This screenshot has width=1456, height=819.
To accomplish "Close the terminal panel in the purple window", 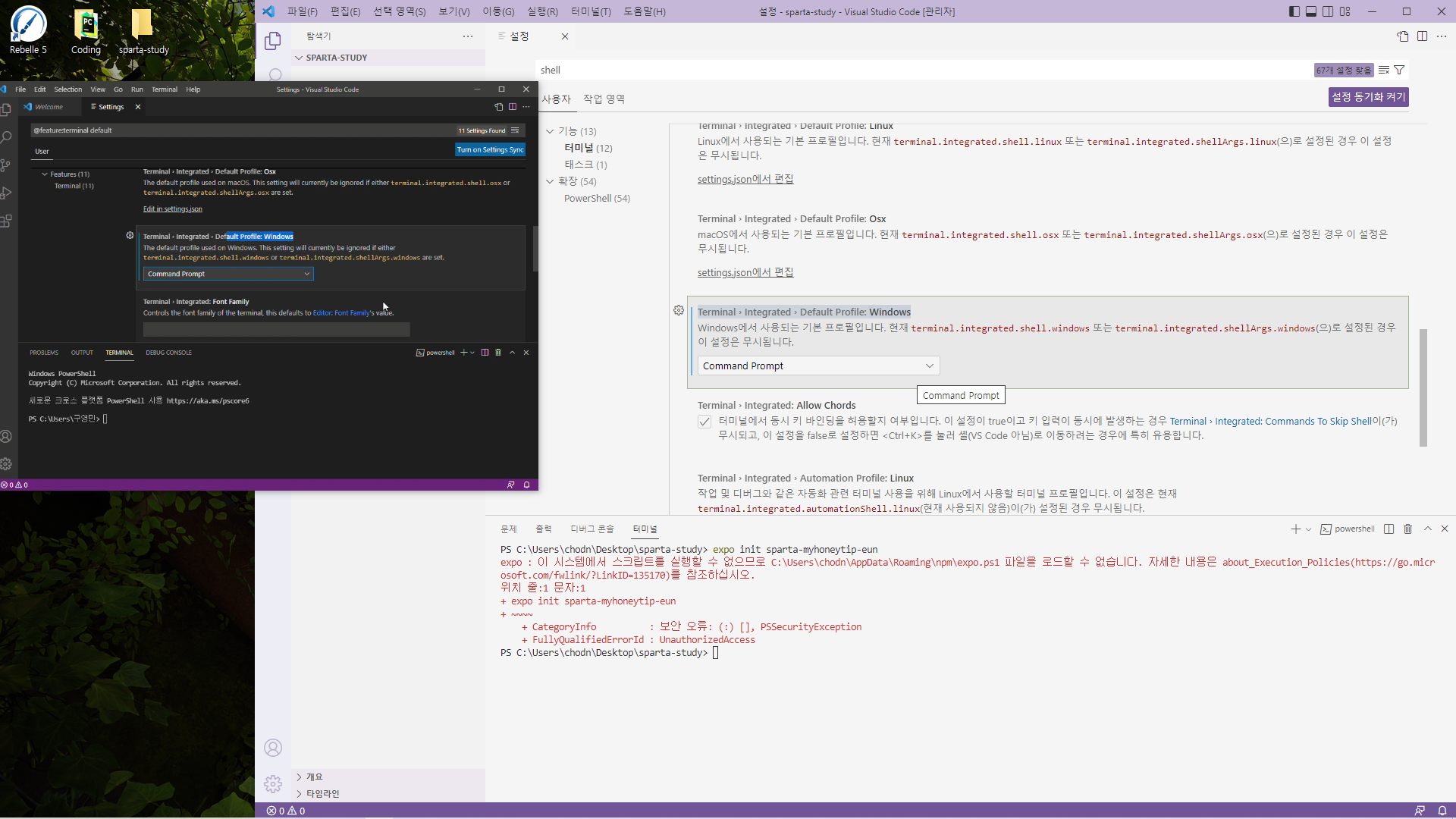I will click(x=1445, y=529).
